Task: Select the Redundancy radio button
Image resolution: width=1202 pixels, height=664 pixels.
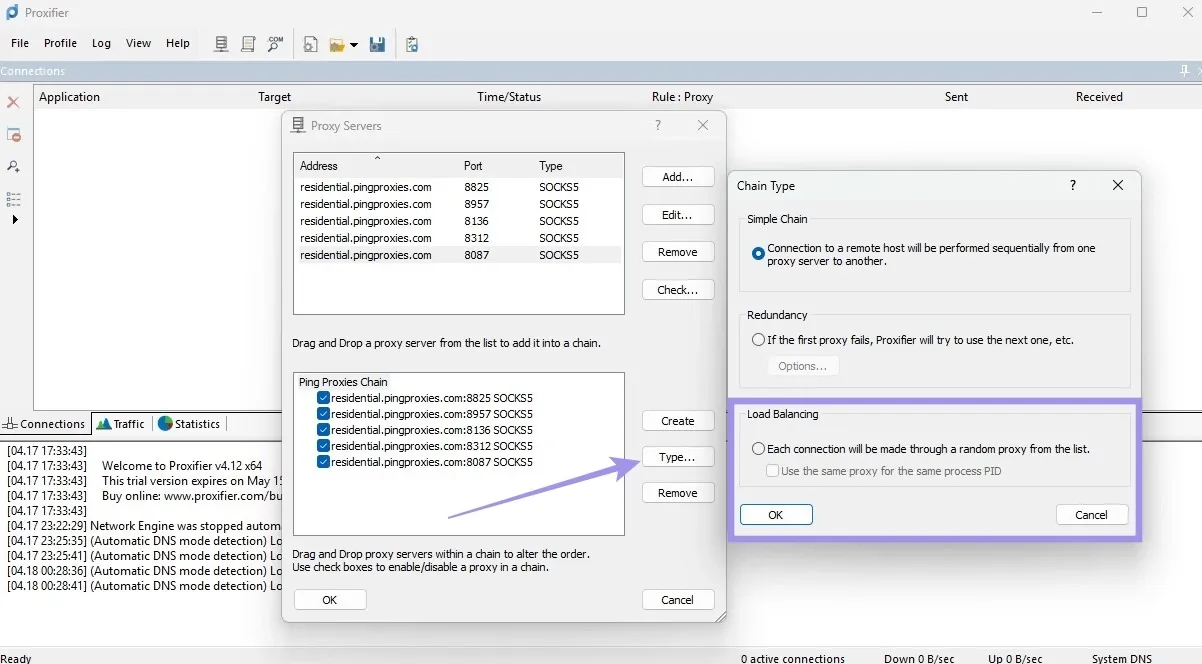Action: point(758,340)
